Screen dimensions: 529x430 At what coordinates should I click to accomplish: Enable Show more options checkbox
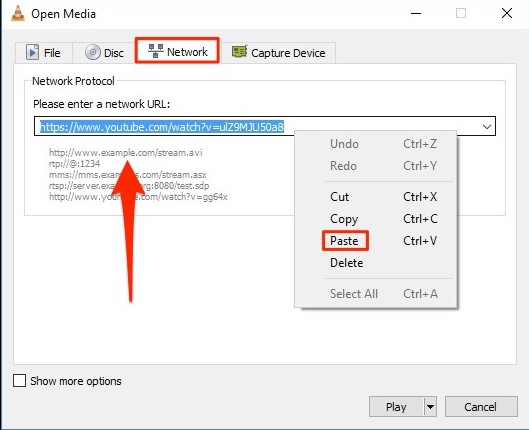19,381
